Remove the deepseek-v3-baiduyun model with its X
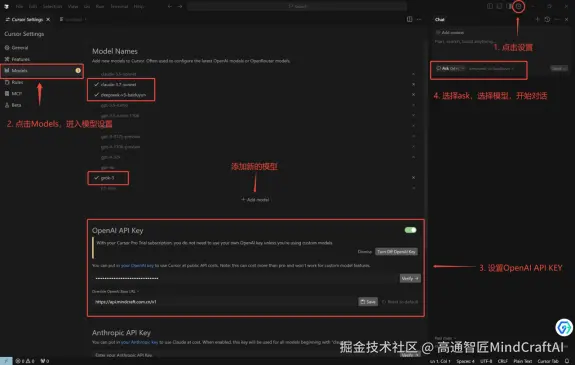Image resolution: width=575 pixels, height=365 pixels. (413, 95)
